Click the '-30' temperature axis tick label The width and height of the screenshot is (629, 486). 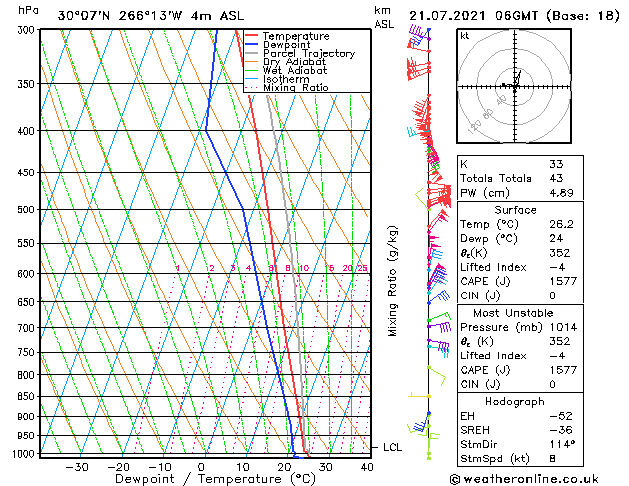(x=77, y=467)
